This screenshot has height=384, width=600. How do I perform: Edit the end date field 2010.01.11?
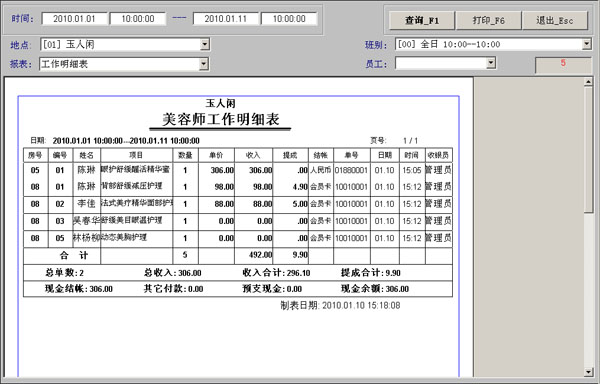[x=225, y=19]
